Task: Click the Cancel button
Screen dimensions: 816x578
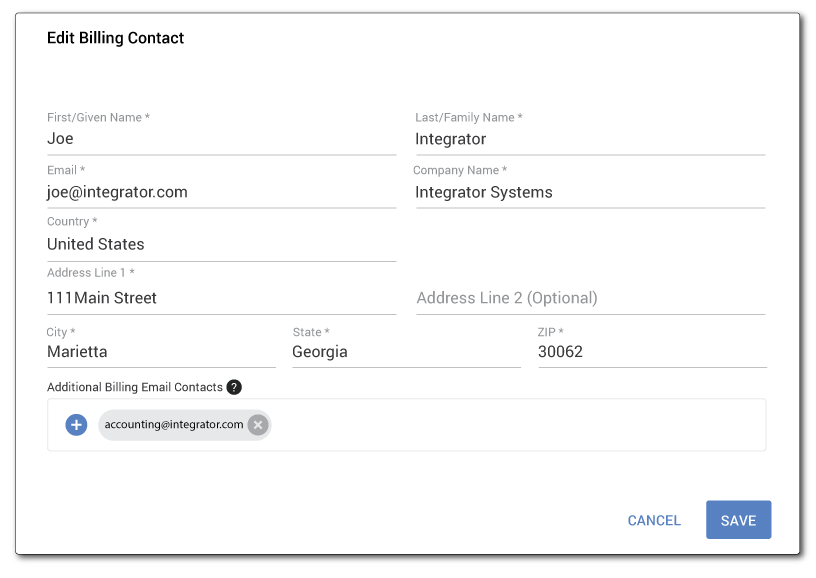Action: point(654,521)
